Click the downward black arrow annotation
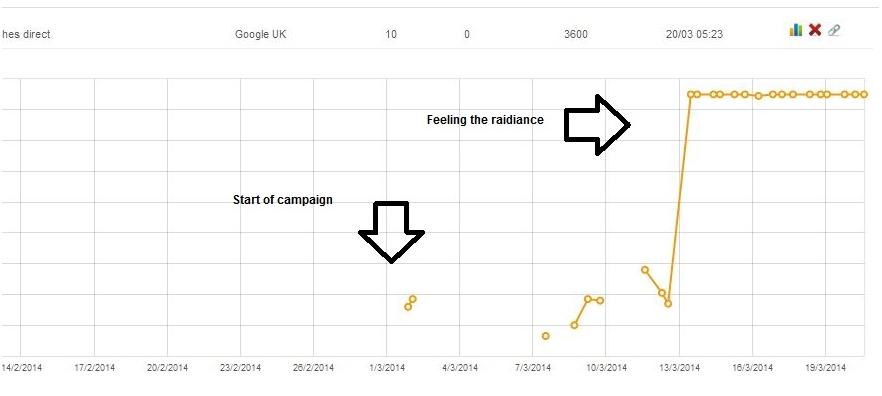The width and height of the screenshot is (882, 396). coord(391,232)
